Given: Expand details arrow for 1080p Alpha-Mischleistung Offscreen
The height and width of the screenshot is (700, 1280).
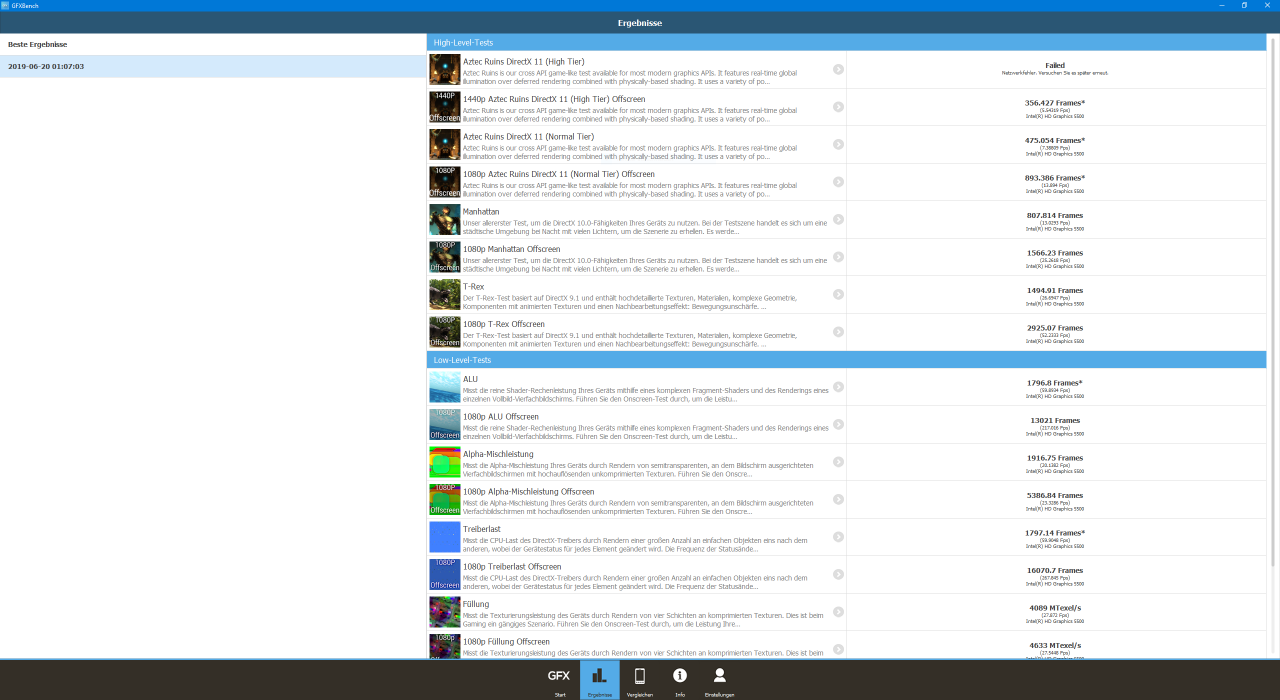Looking at the screenshot, I should [838, 499].
